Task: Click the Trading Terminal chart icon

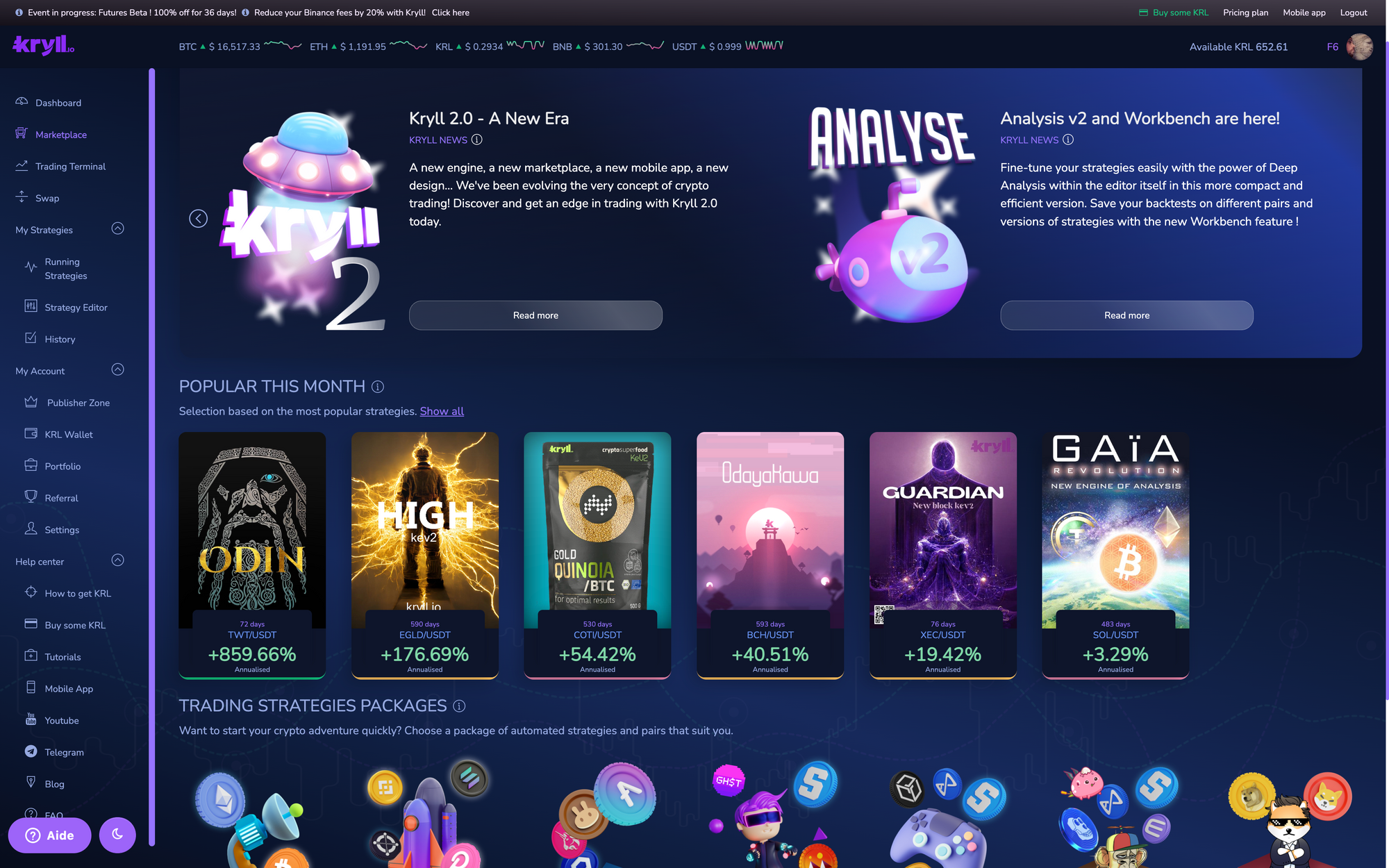Action: [22, 165]
